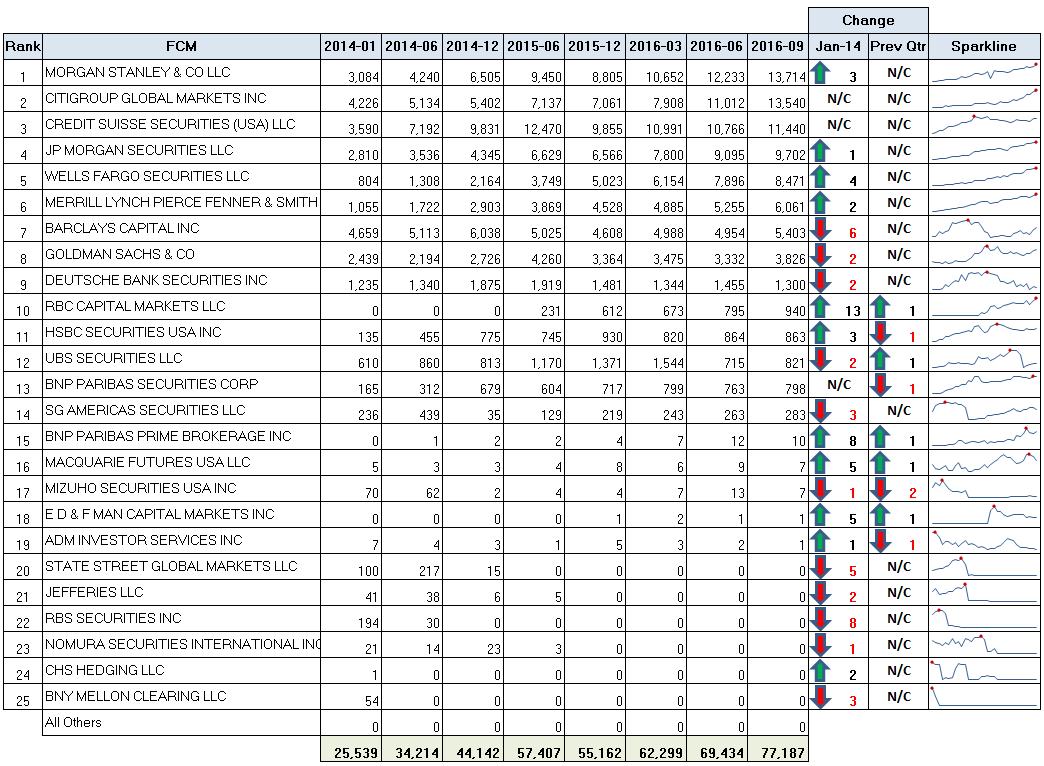Open Morgan Stanley's sparkline chart
Image resolution: width=1044 pixels, height=766 pixels.
pyautogui.click(x=984, y=73)
